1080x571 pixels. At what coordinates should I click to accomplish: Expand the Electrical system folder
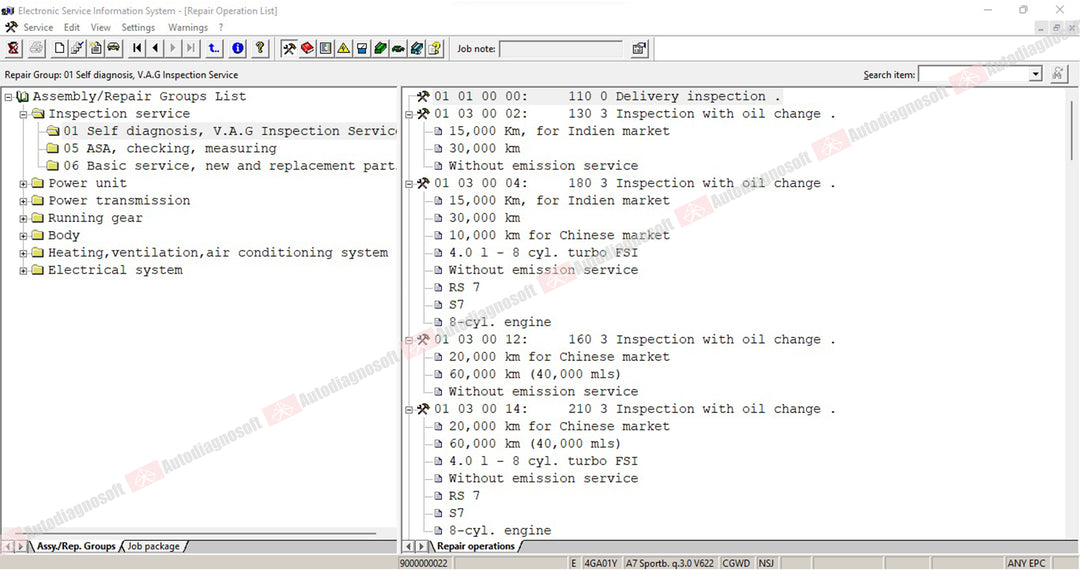[x=23, y=271]
